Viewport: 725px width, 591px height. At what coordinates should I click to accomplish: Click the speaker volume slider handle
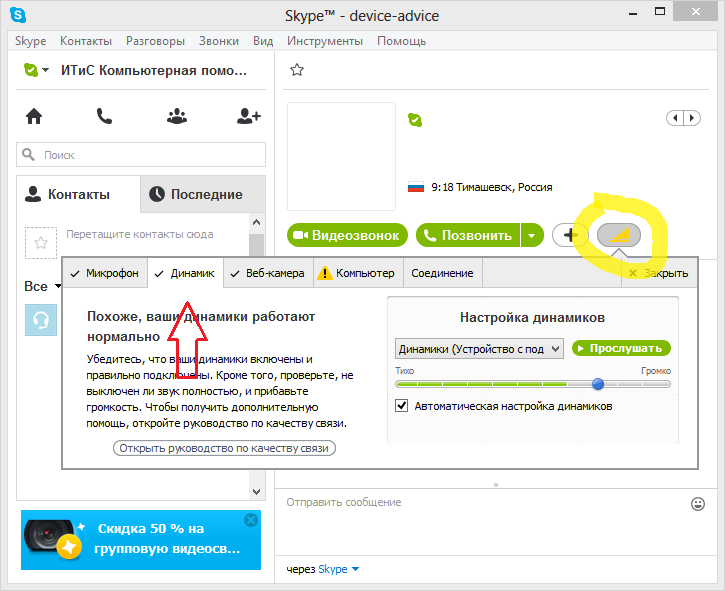click(x=598, y=384)
